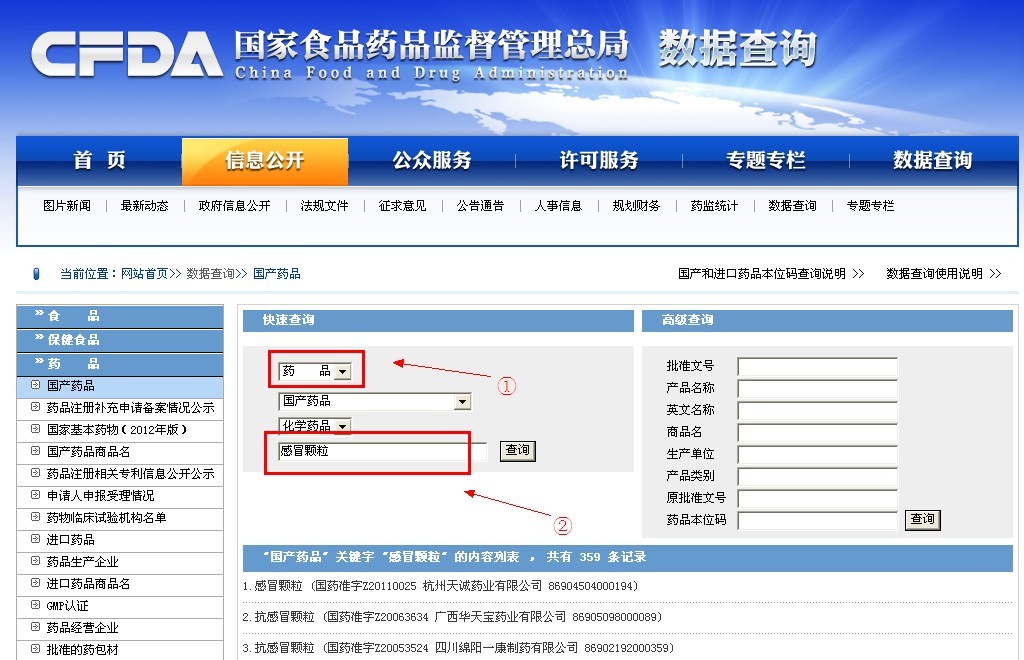Image resolution: width=1024 pixels, height=660 pixels.
Task: Open 规划财务 in the submenu
Action: (x=636, y=206)
